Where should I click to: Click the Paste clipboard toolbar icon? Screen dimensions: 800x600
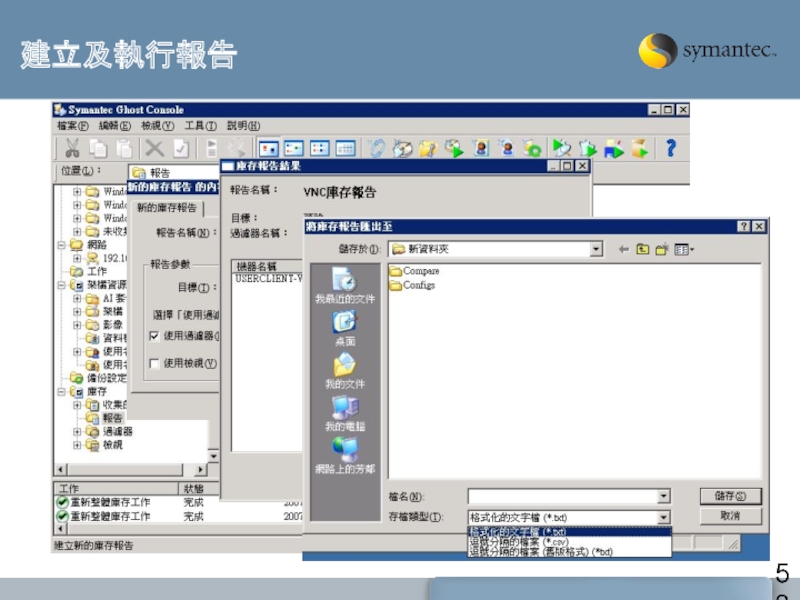click(x=124, y=148)
